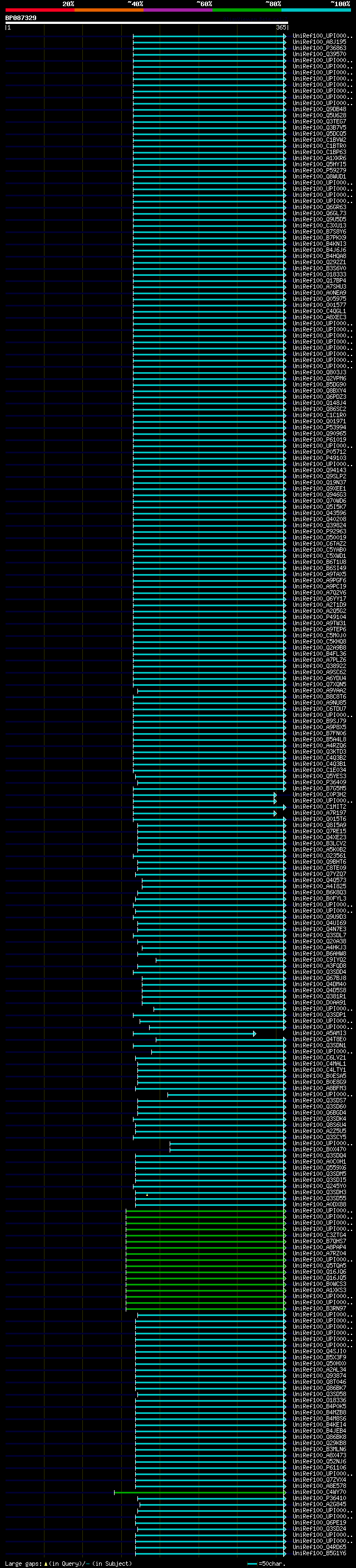Click UniRef100_Q01577 entry
This screenshot has height=1568, width=356.
pos(319,305)
